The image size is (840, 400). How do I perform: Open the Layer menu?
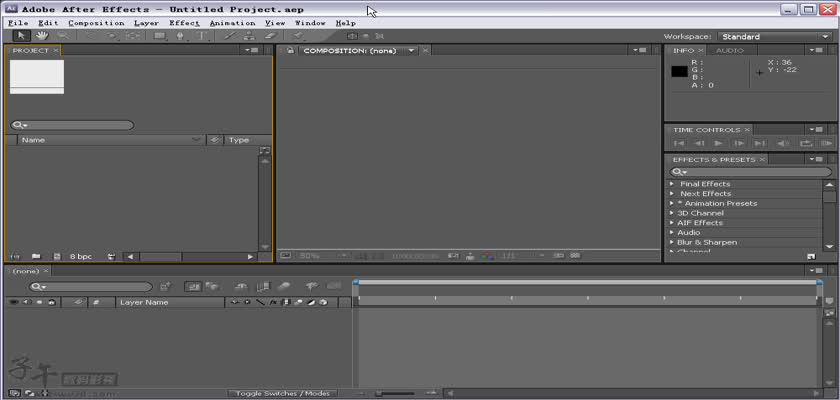[147, 23]
